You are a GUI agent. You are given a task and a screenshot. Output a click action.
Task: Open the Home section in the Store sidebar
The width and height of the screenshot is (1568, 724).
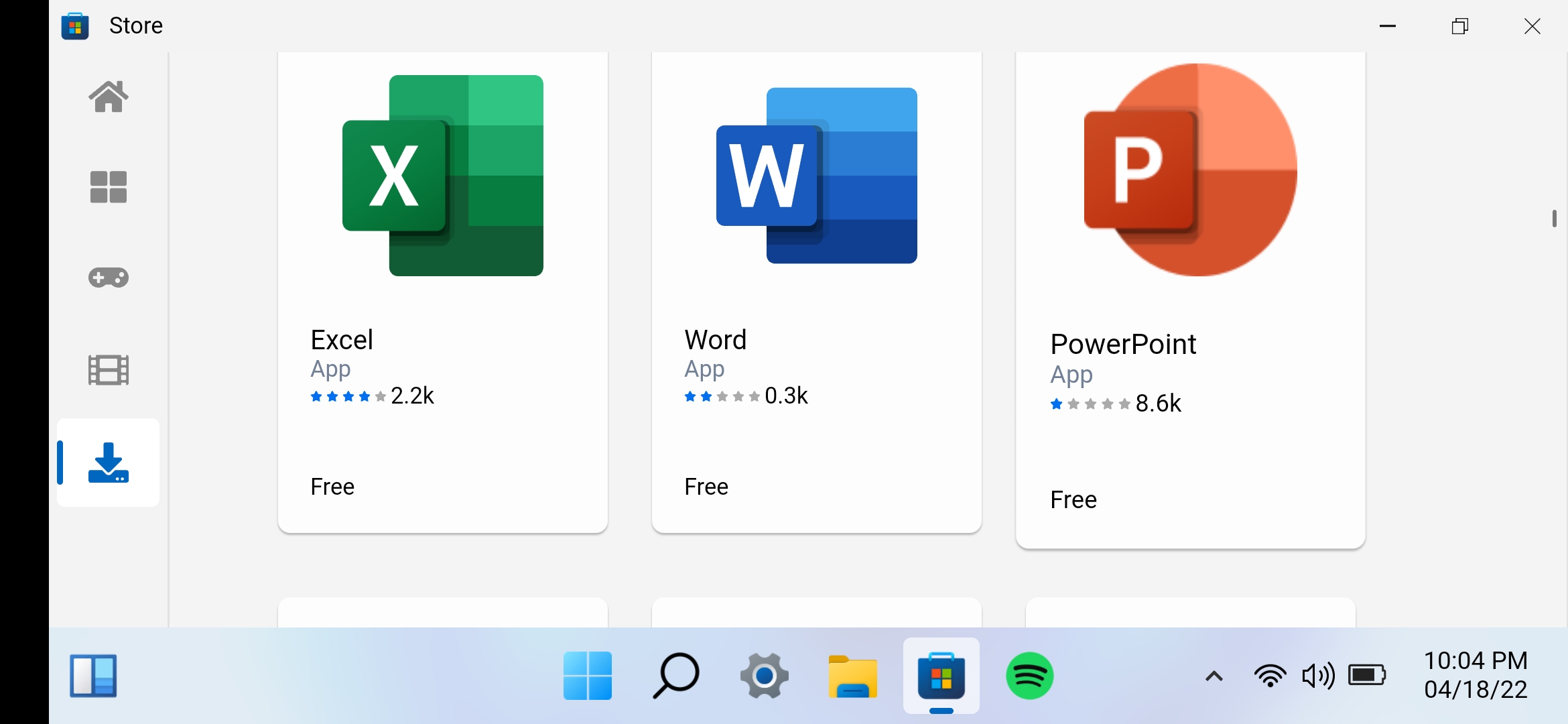pyautogui.click(x=108, y=97)
